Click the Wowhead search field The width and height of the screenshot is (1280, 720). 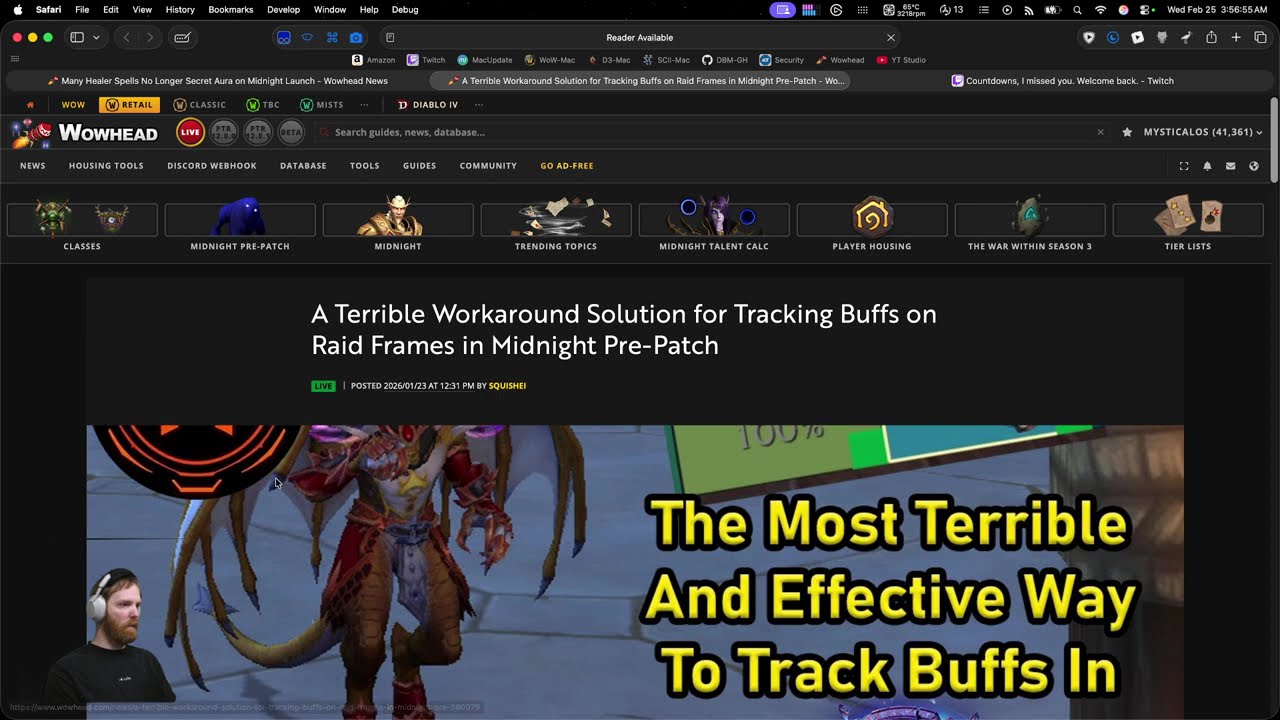point(710,132)
